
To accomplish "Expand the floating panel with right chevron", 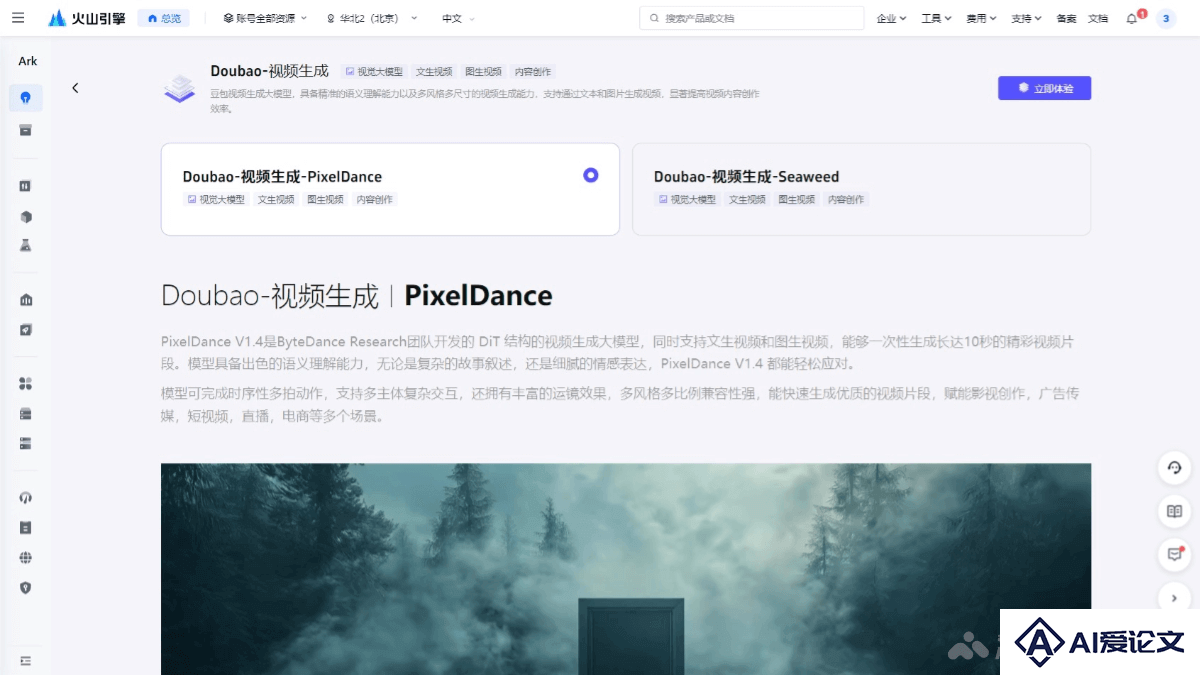I will click(x=1175, y=598).
